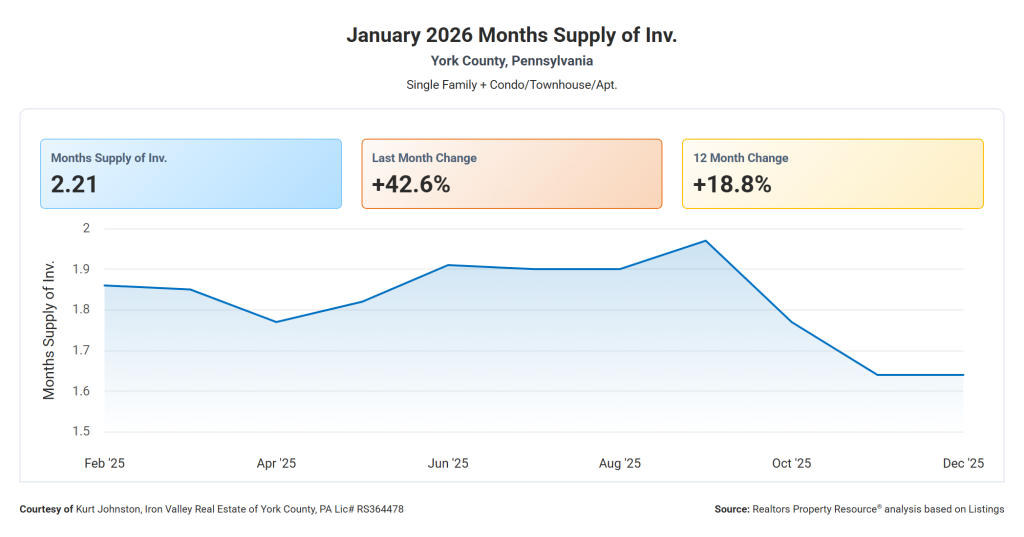Click the chart line's highest peak point
This screenshot has width=1024, height=537.
click(706, 241)
